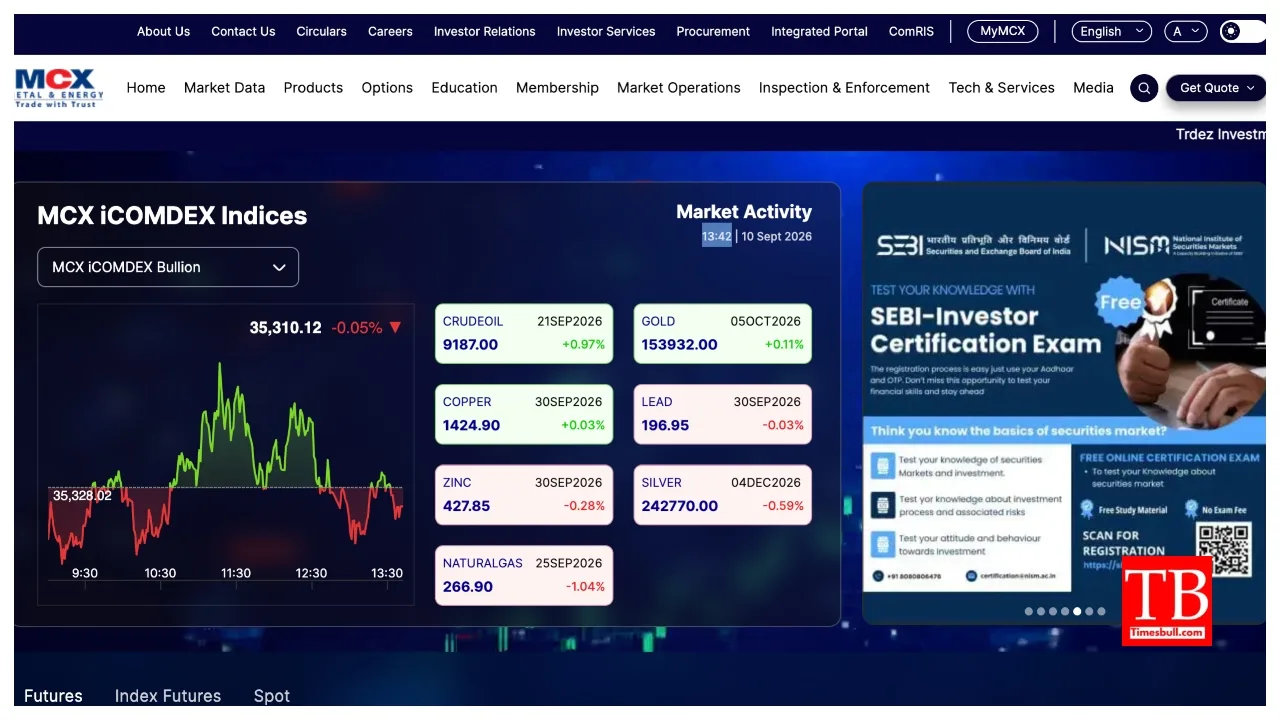Select Investor Services in top bar

(606, 31)
